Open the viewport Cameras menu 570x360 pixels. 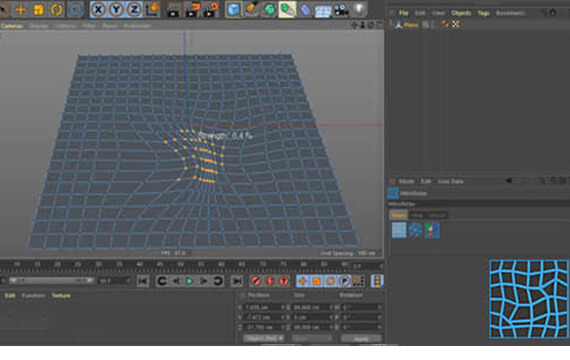pos(12,26)
